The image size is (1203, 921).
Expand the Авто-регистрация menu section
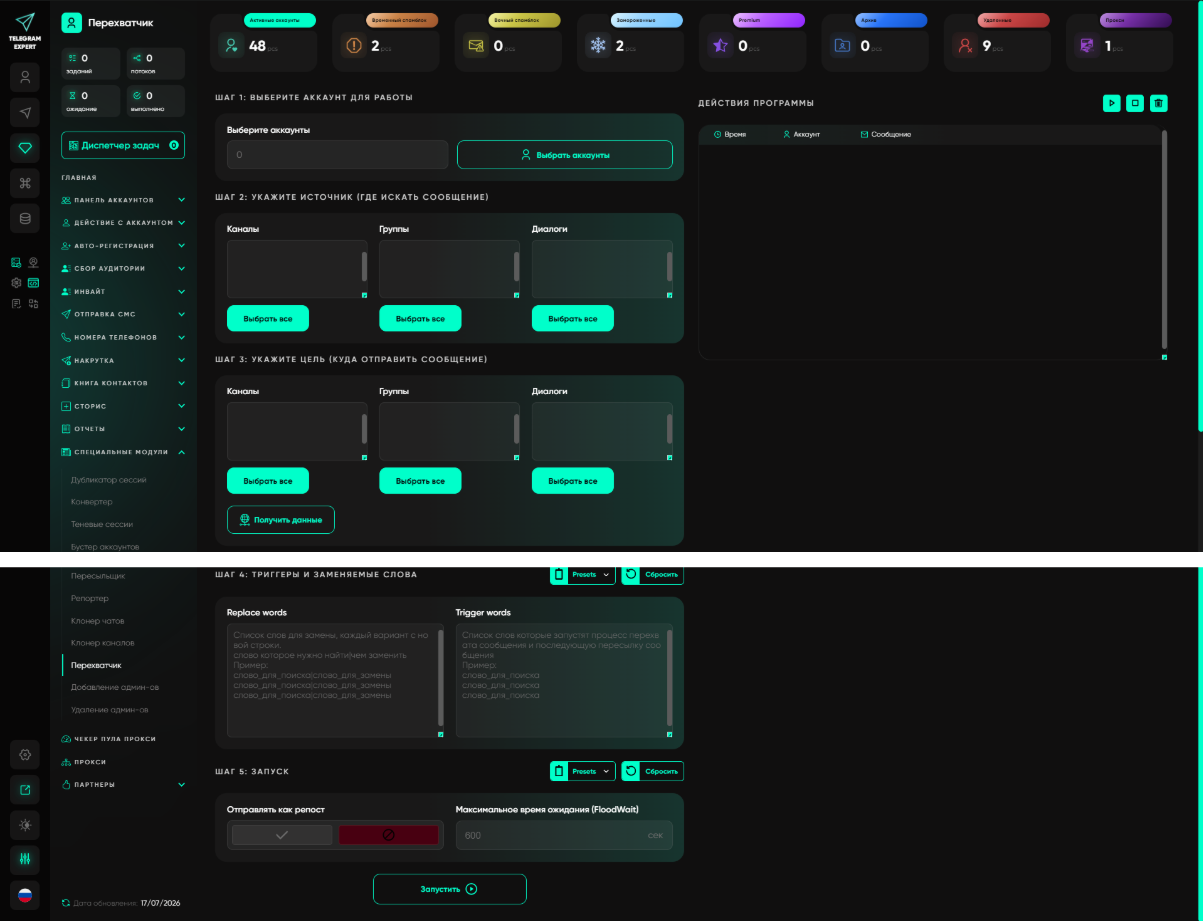tap(124, 246)
